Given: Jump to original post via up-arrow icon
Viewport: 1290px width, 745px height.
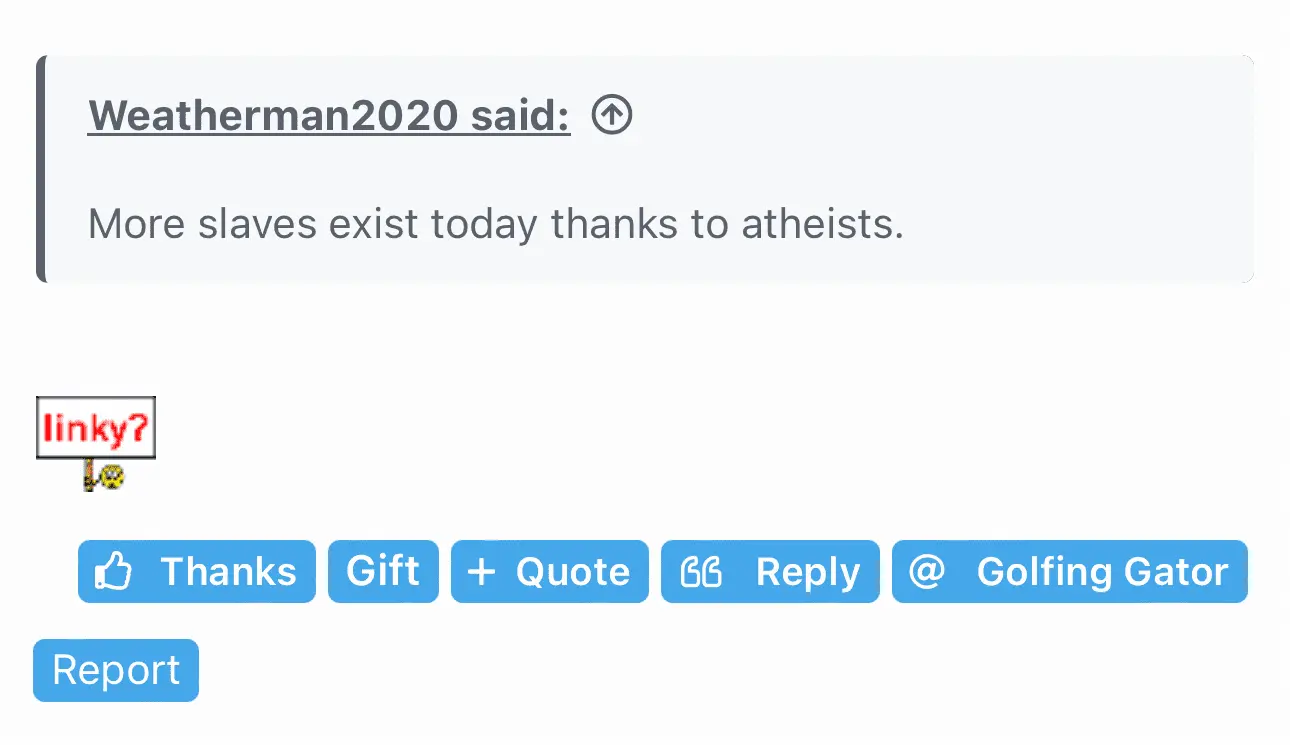Looking at the screenshot, I should [612, 116].
